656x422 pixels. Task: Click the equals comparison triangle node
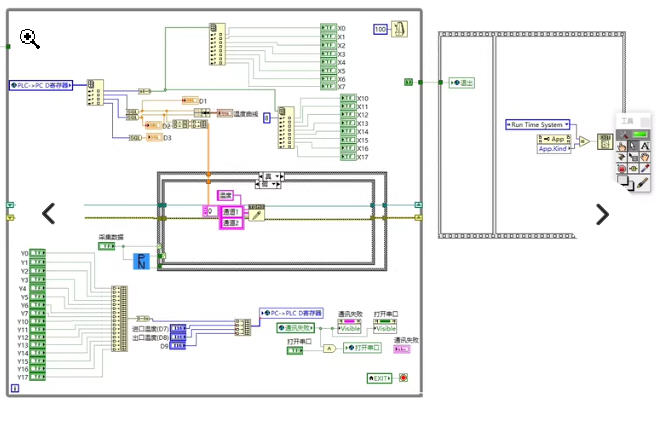click(x=584, y=142)
